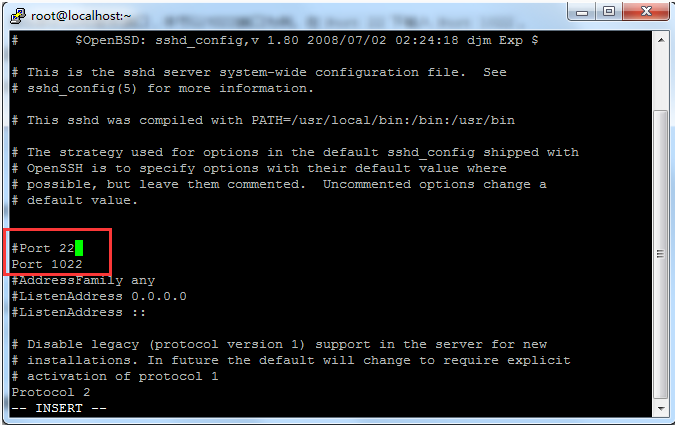The height and width of the screenshot is (425, 675).
Task: Click the scrollbar up arrow
Action: [x=660, y=38]
